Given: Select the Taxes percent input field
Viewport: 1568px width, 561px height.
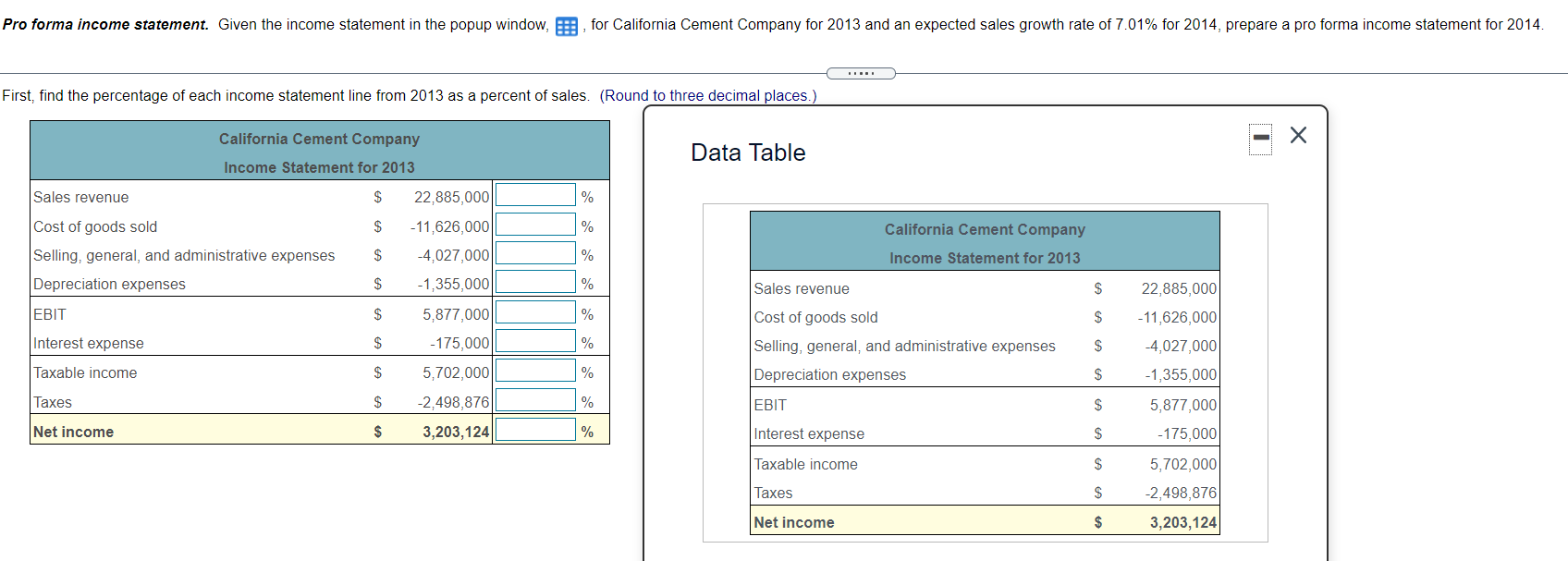Looking at the screenshot, I should [535, 400].
